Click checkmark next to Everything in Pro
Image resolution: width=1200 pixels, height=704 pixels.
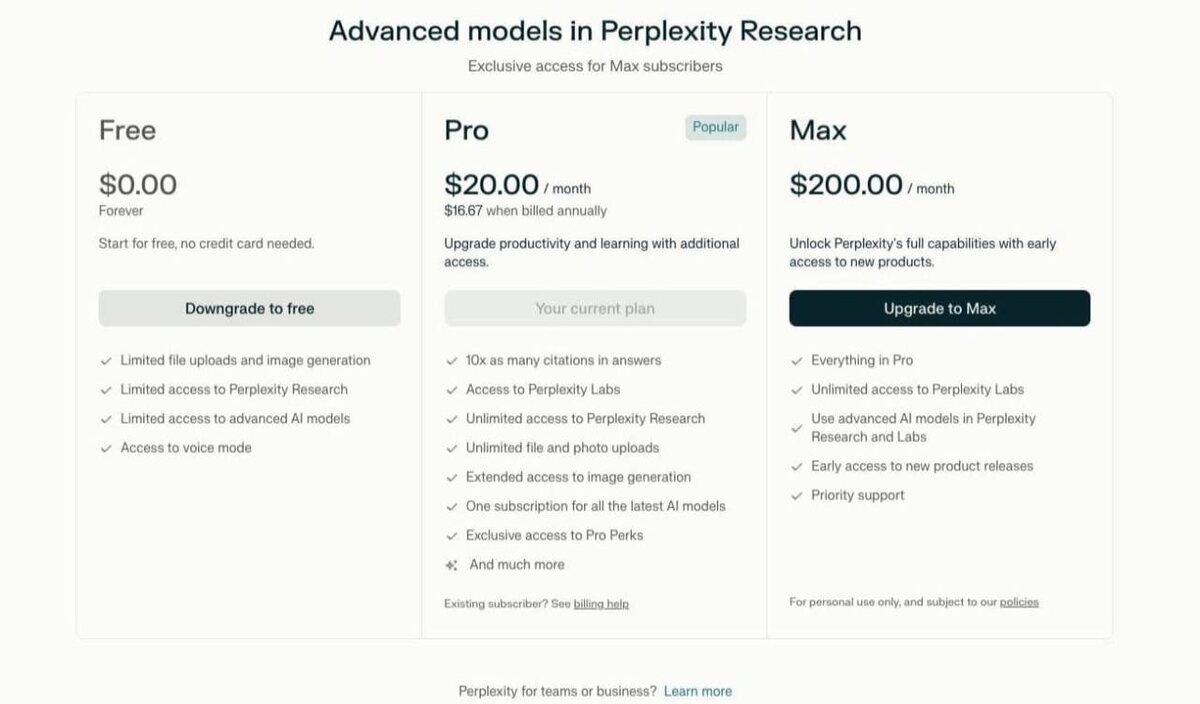[x=796, y=361]
